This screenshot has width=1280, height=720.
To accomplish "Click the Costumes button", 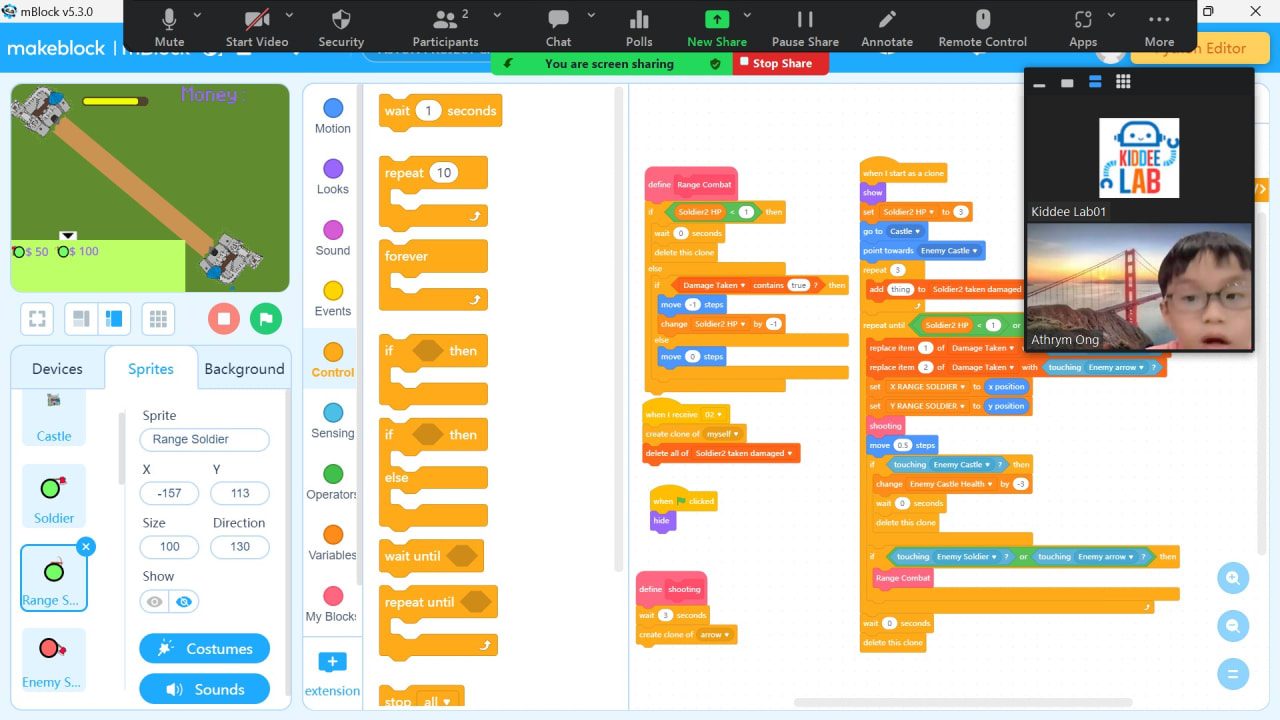I will pos(204,648).
